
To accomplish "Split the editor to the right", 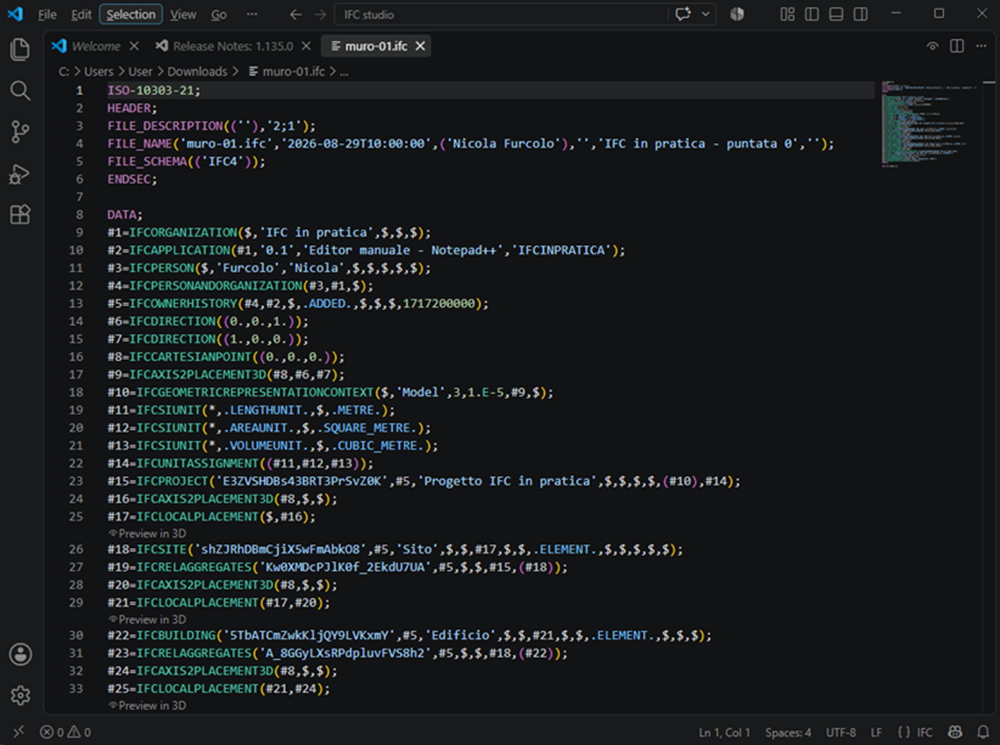I will pos(957,46).
